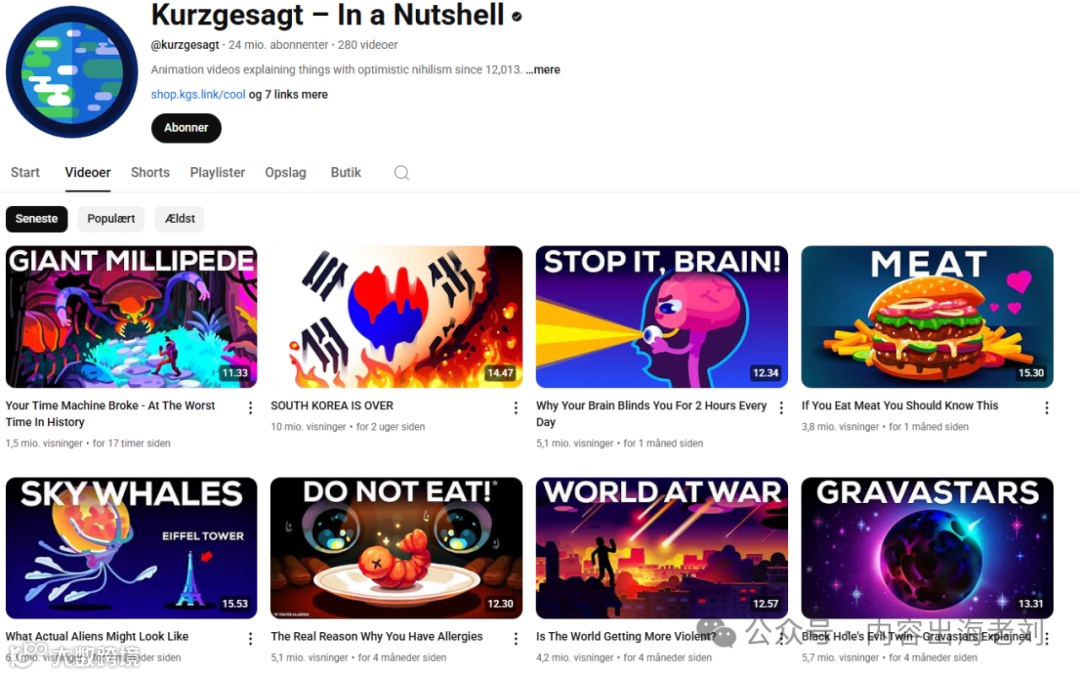
Task: Play the GRAVASTARS video thumbnail
Action: 927,548
